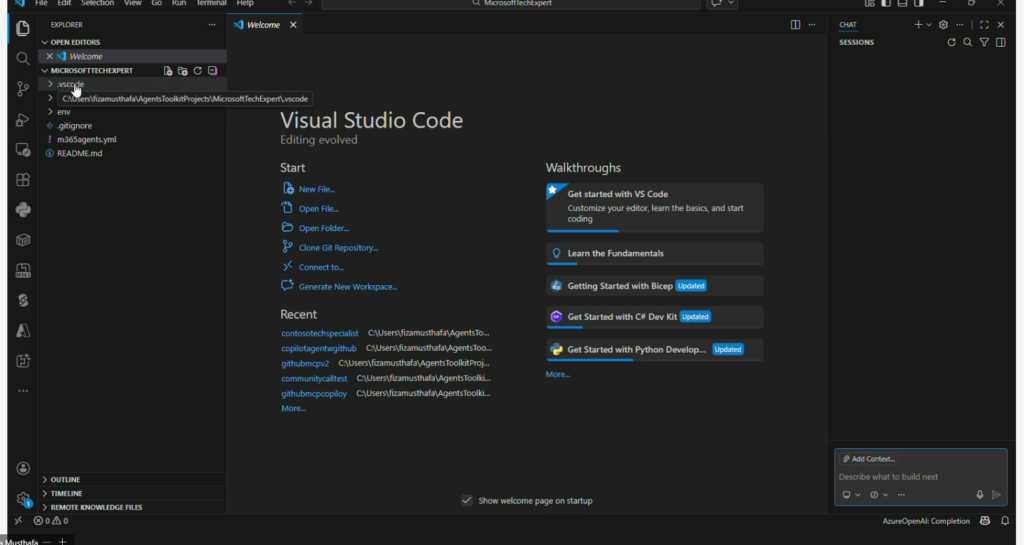
Task: Click the Add Context button in chat
Action: click(x=869, y=459)
